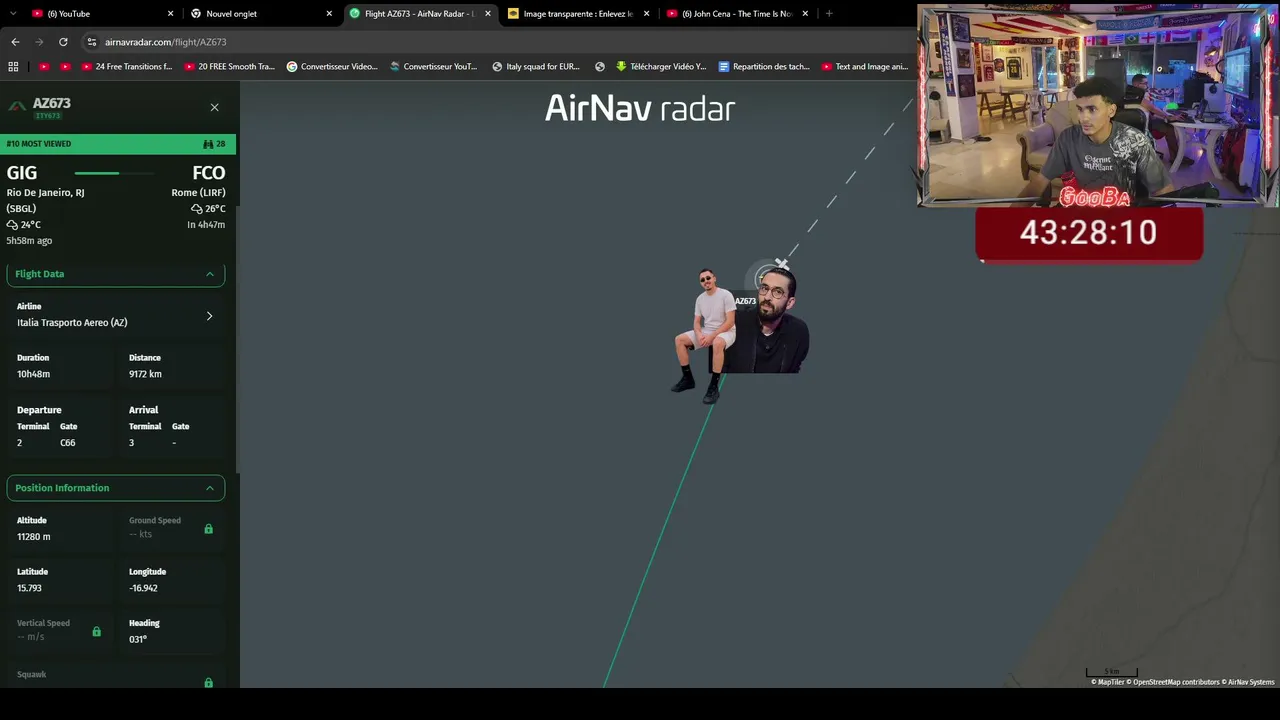Click the 43:28:10 timer overlay

pos(1089,234)
